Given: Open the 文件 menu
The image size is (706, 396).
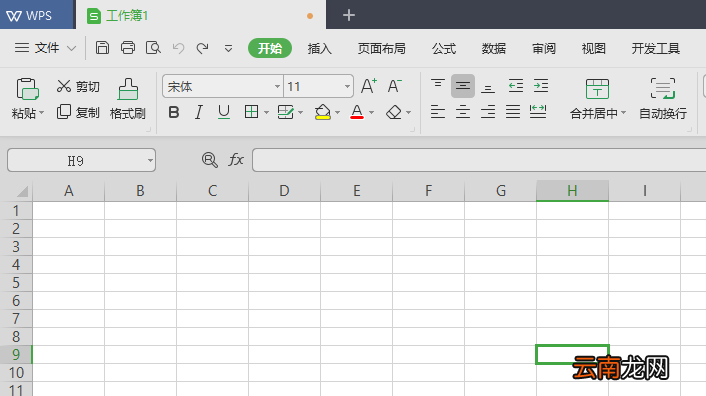Looking at the screenshot, I should pyautogui.click(x=45, y=48).
